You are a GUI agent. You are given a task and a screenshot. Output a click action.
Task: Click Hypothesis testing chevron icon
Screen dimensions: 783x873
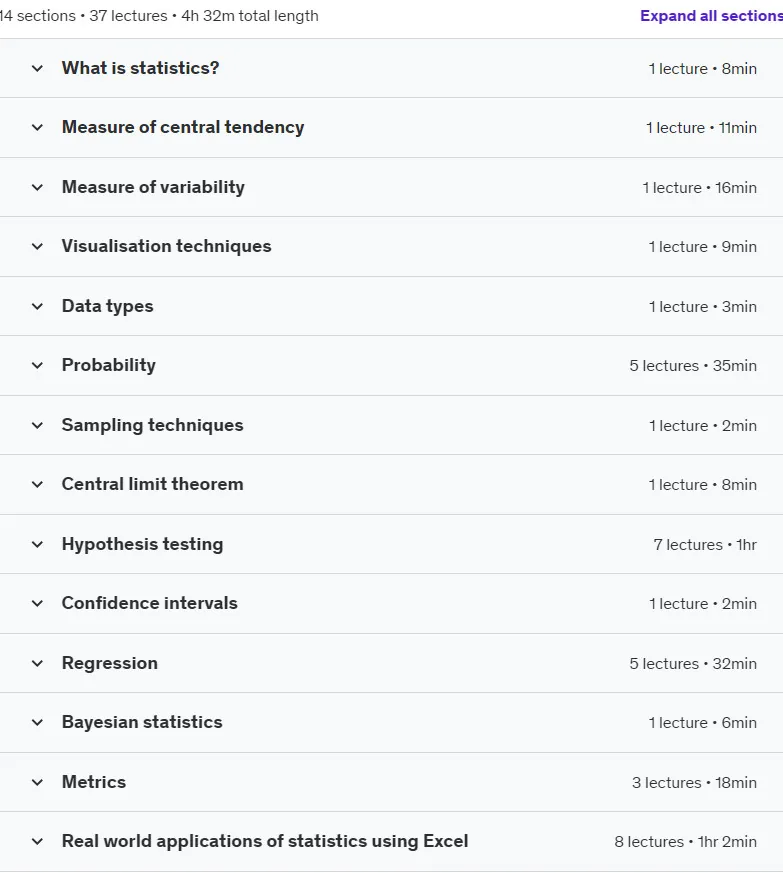click(x=37, y=545)
